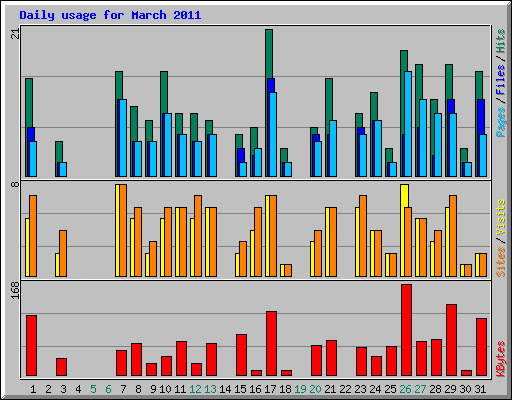512x400 pixels.
Task: Click the red KBytes bar for day 3
Action: coord(61,367)
